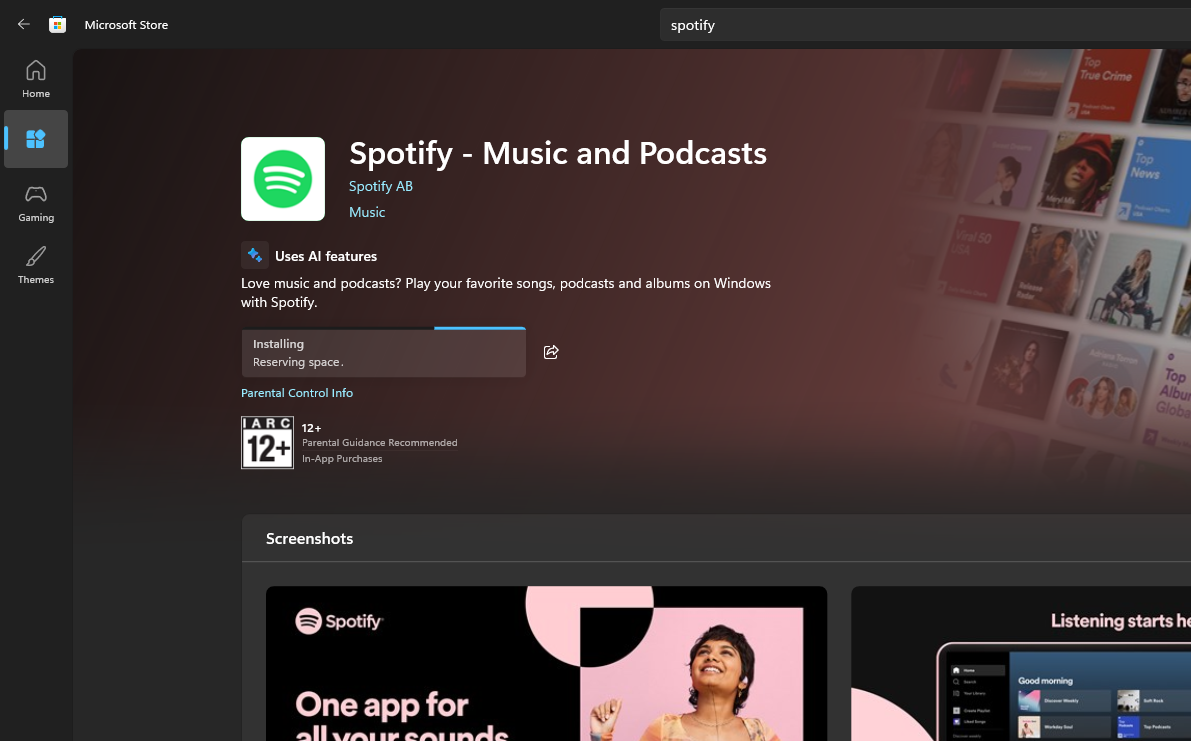Open Parental Control Info link
1191x741 pixels.
coord(297,393)
